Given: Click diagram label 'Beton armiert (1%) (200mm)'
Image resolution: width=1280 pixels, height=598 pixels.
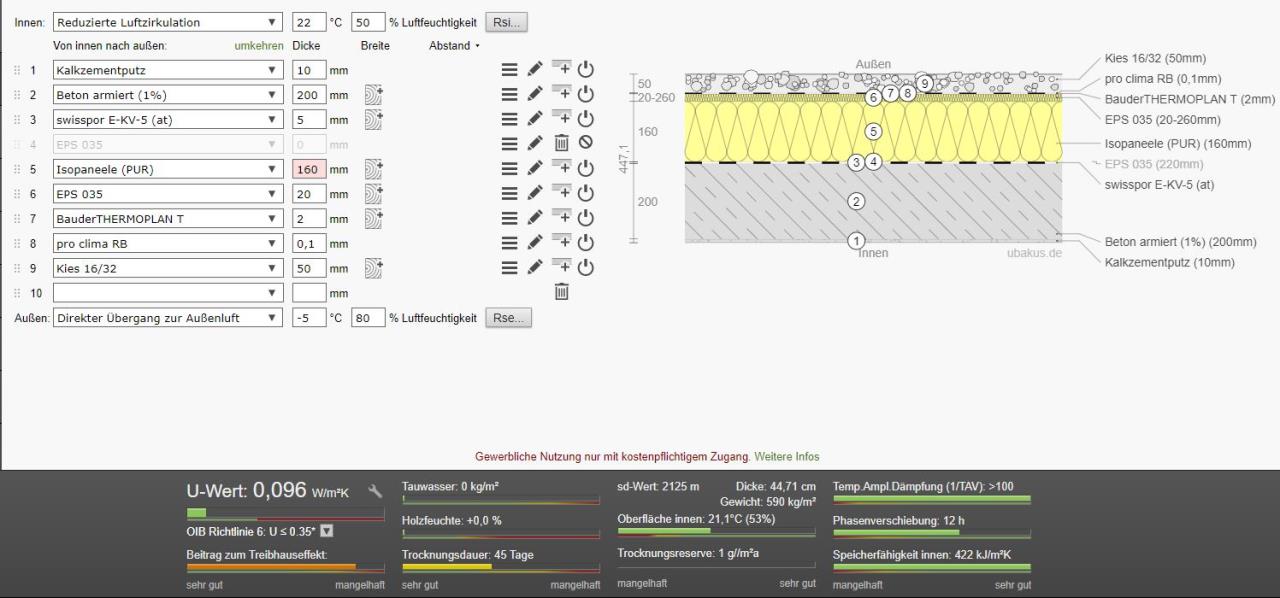Looking at the screenshot, I should [1181, 241].
